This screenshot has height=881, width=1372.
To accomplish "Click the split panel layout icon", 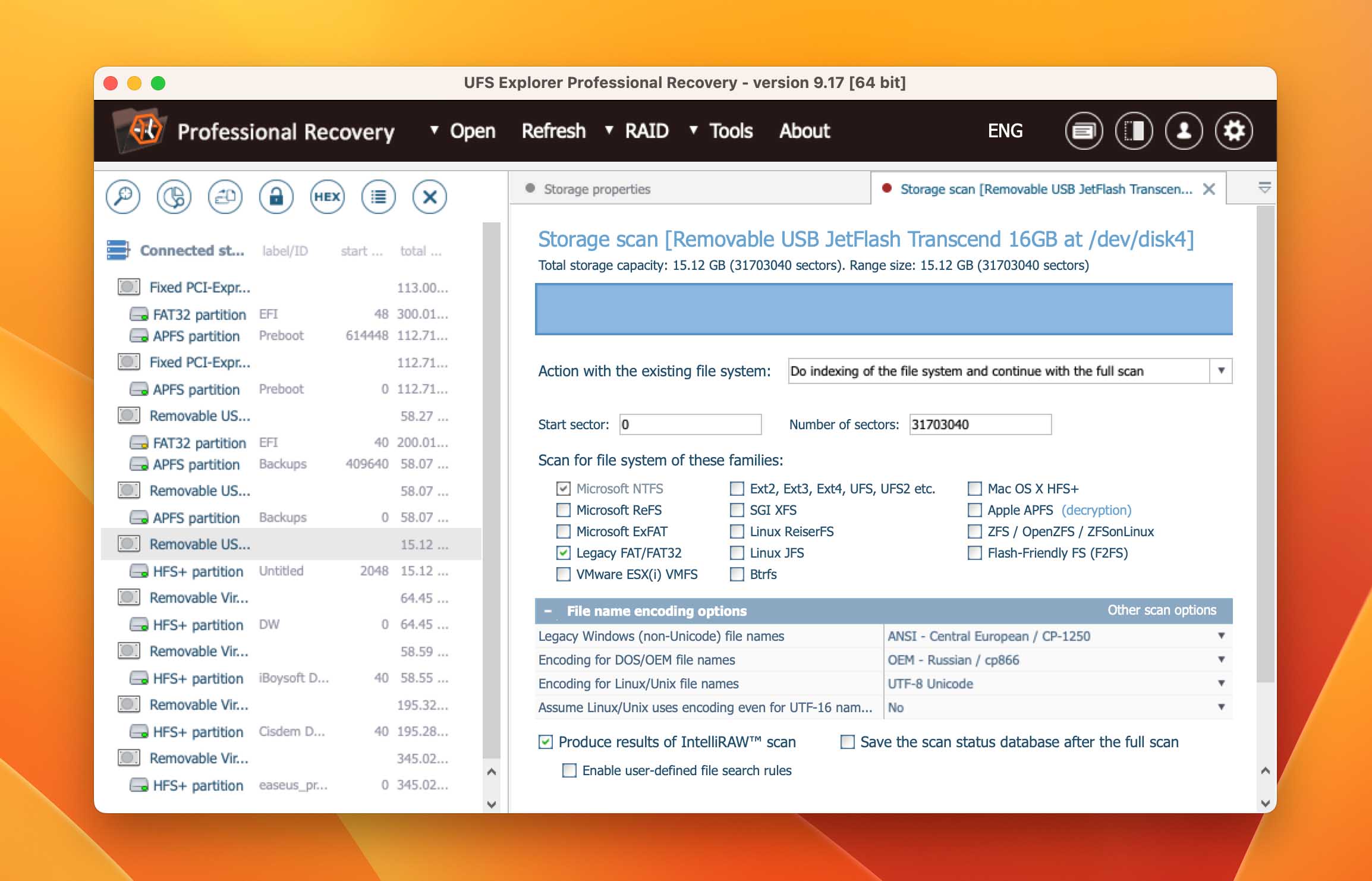I will tap(1134, 131).
